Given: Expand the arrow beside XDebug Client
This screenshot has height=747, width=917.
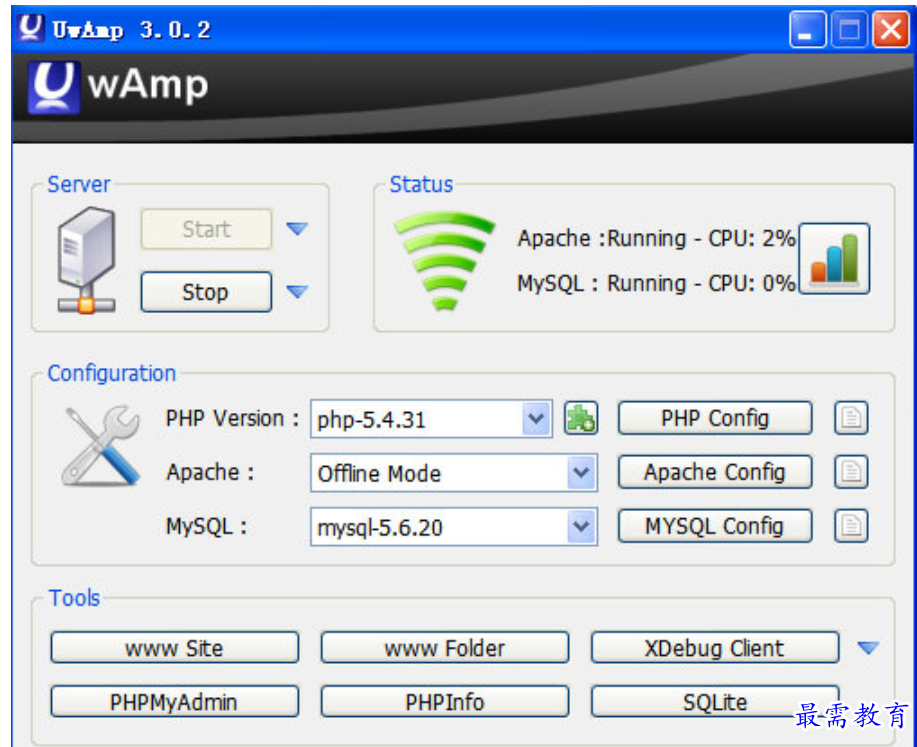Looking at the screenshot, I should point(868,648).
